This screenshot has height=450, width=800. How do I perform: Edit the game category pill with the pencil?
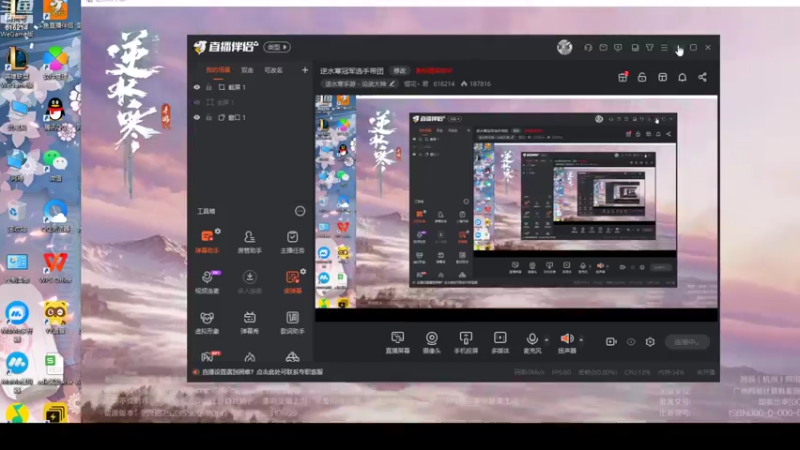tap(360, 84)
